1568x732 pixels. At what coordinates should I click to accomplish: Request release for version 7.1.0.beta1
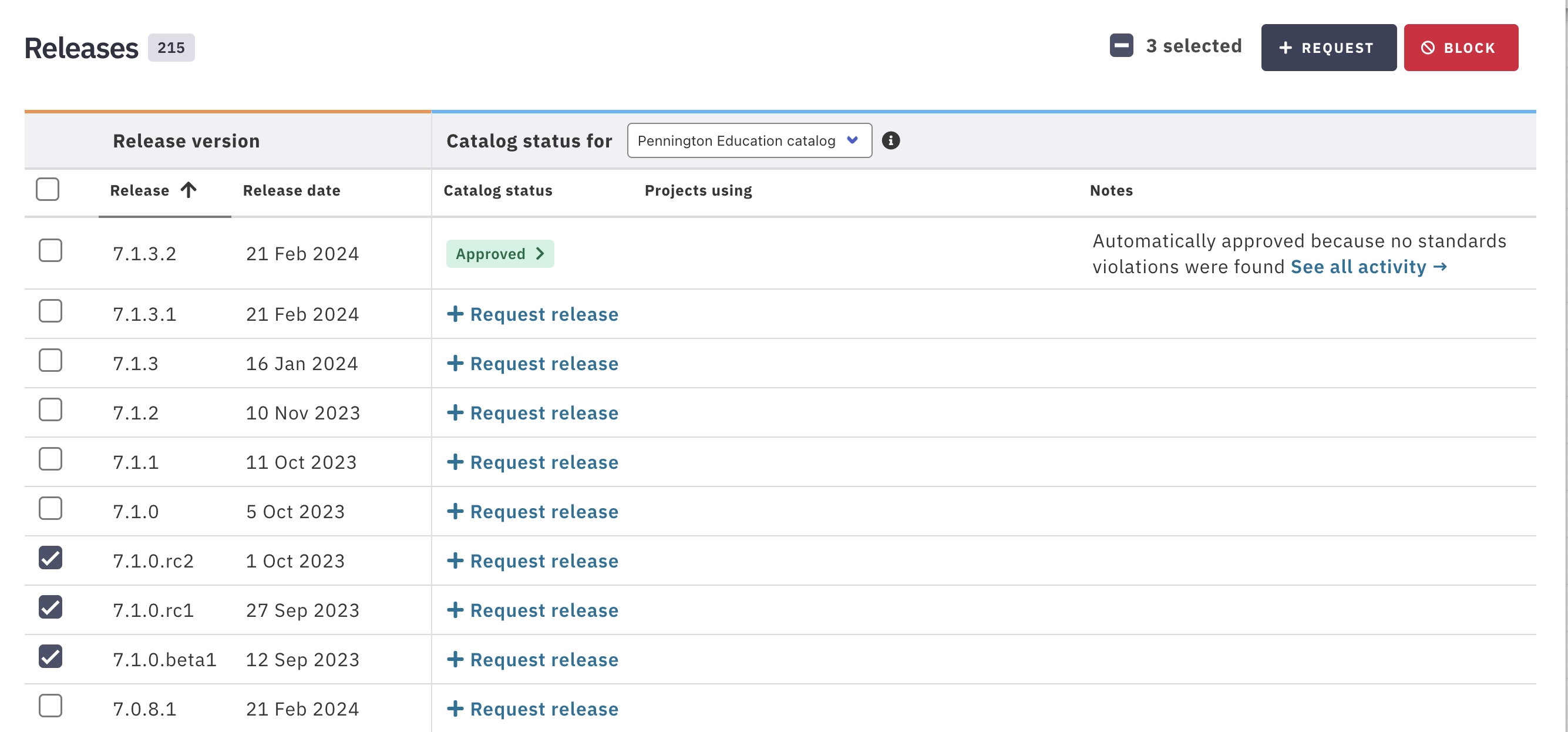[x=533, y=660]
